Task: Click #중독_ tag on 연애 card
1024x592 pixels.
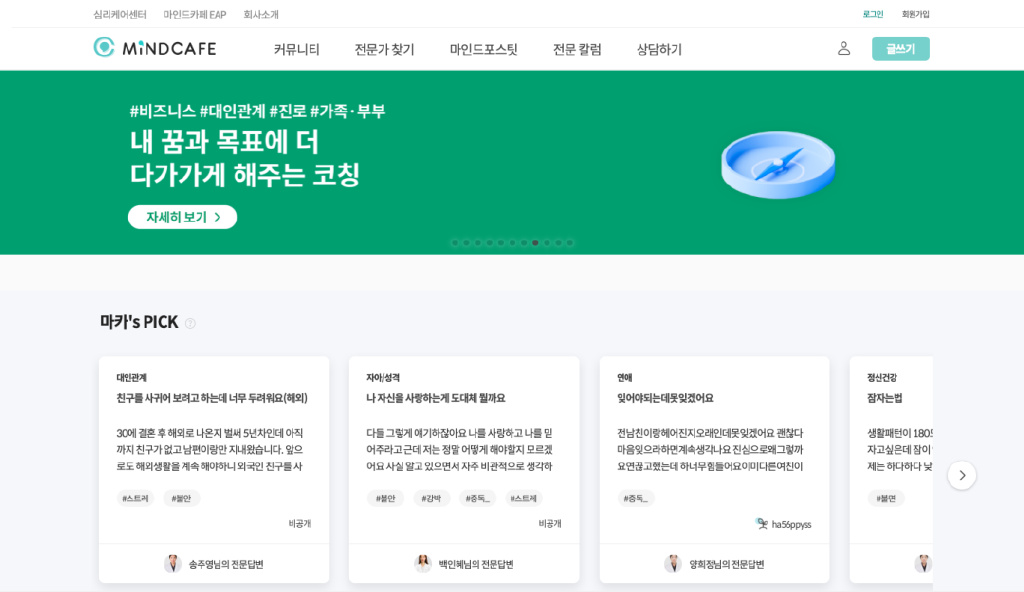Action: [x=635, y=498]
